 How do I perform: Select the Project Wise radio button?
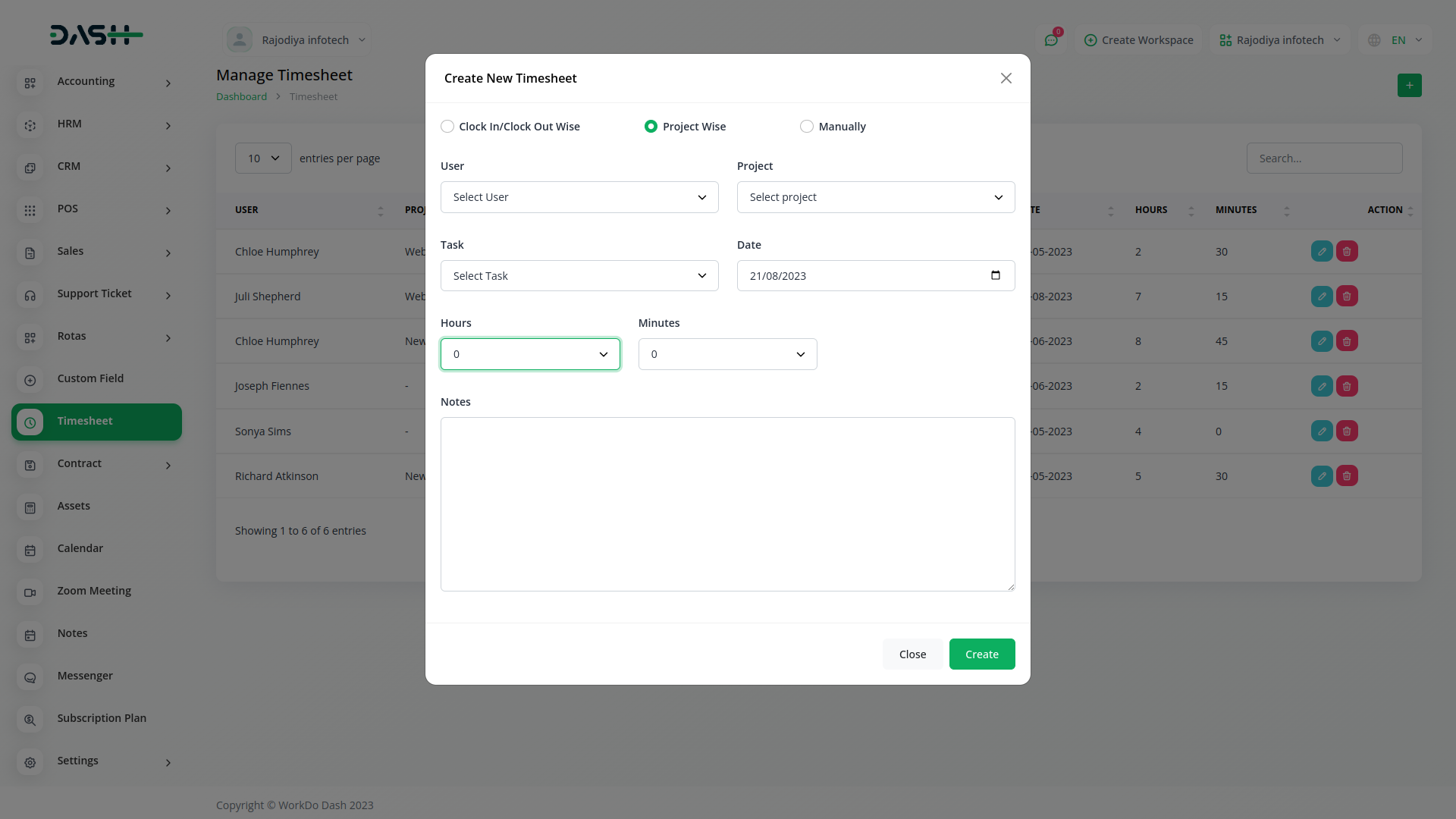pyautogui.click(x=651, y=126)
